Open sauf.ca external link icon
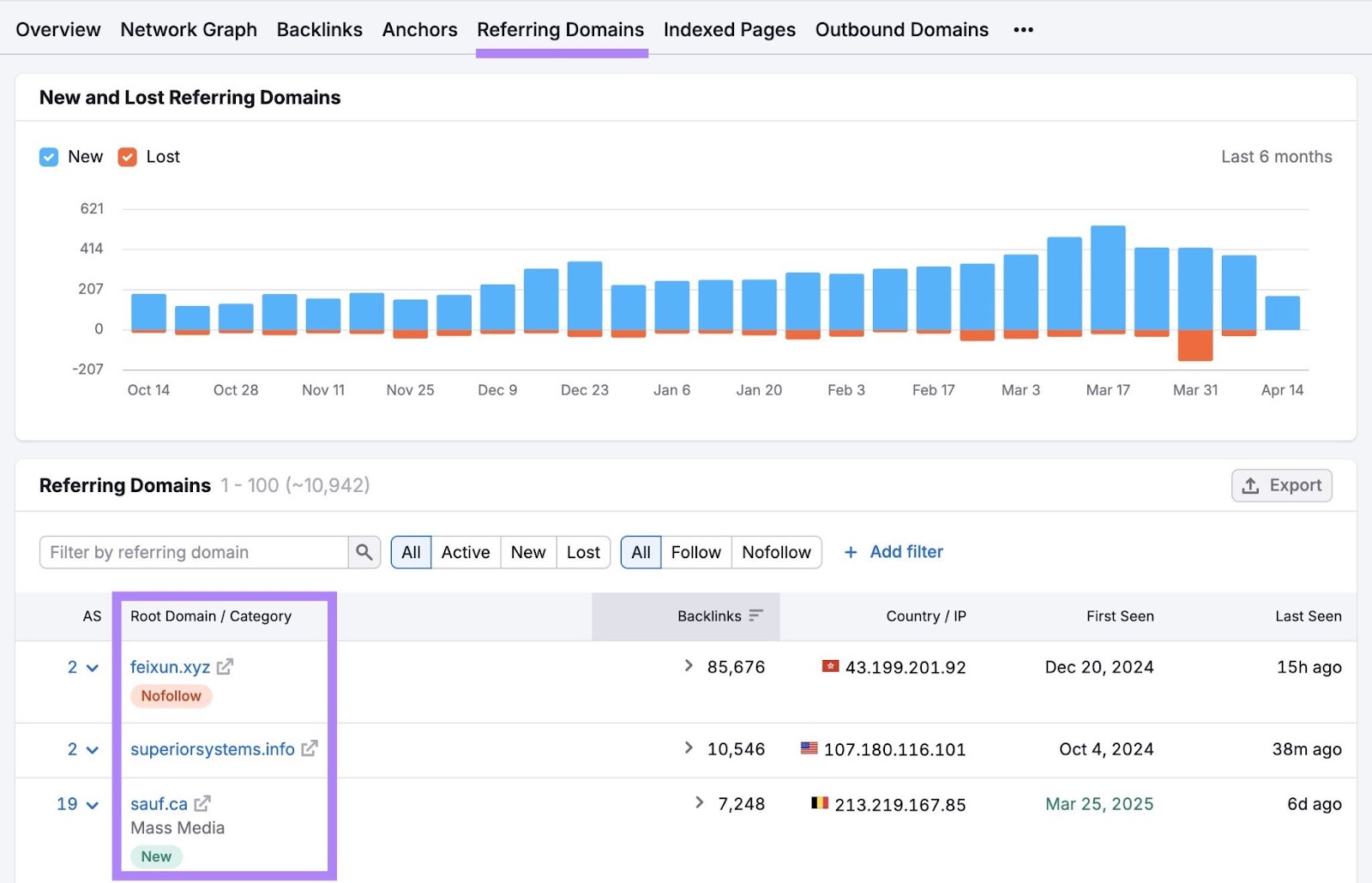1372x883 pixels. pyautogui.click(x=202, y=803)
